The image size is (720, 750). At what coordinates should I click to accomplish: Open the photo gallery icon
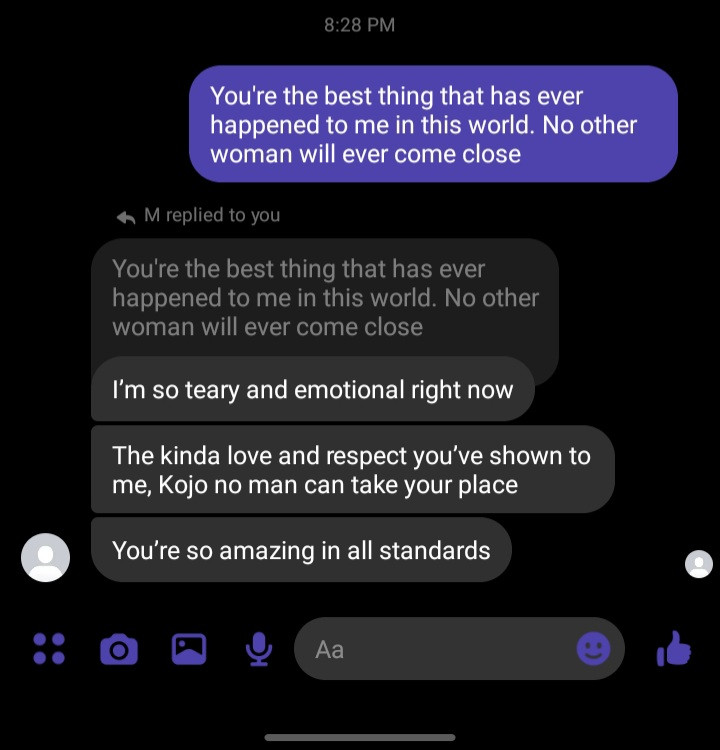[x=189, y=649]
